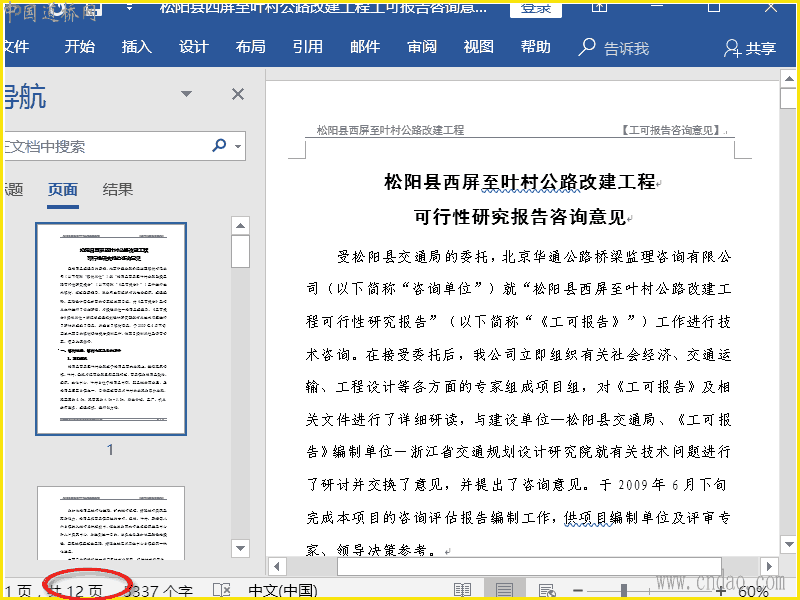800x600 pixels.
Task: Click the zoom slider handle
Action: (624, 590)
